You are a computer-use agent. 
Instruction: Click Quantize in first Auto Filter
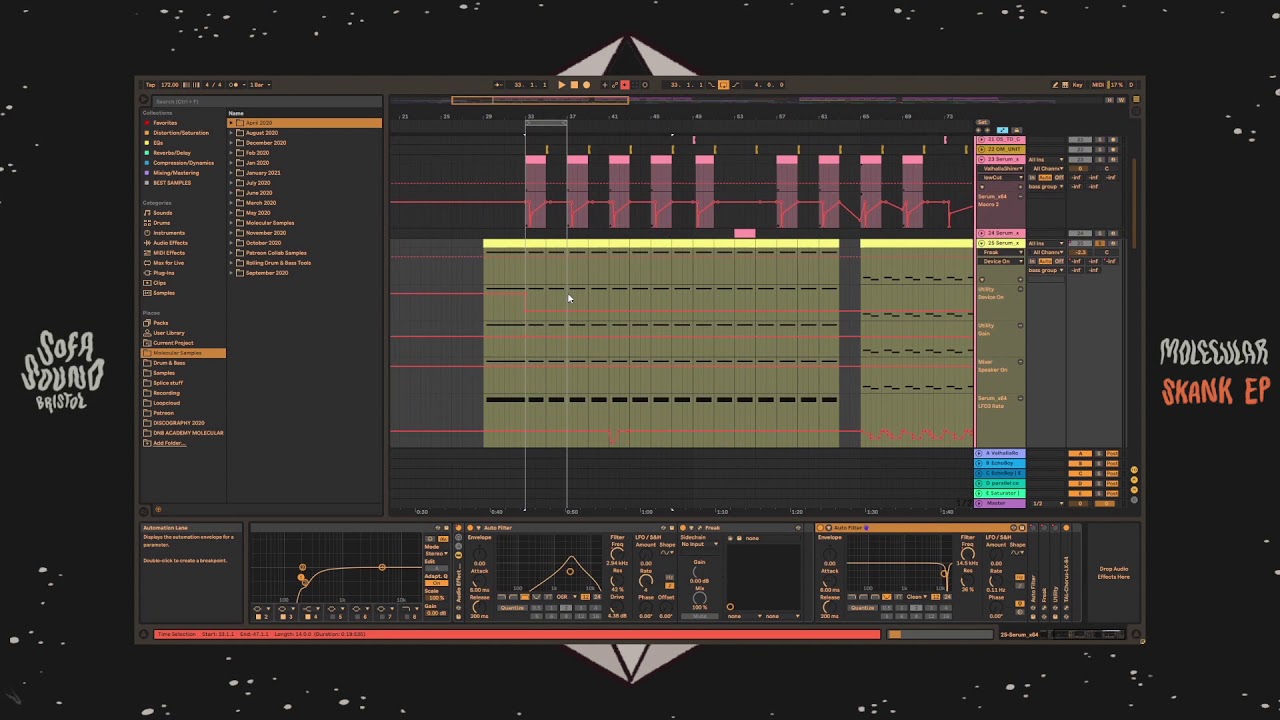click(512, 607)
